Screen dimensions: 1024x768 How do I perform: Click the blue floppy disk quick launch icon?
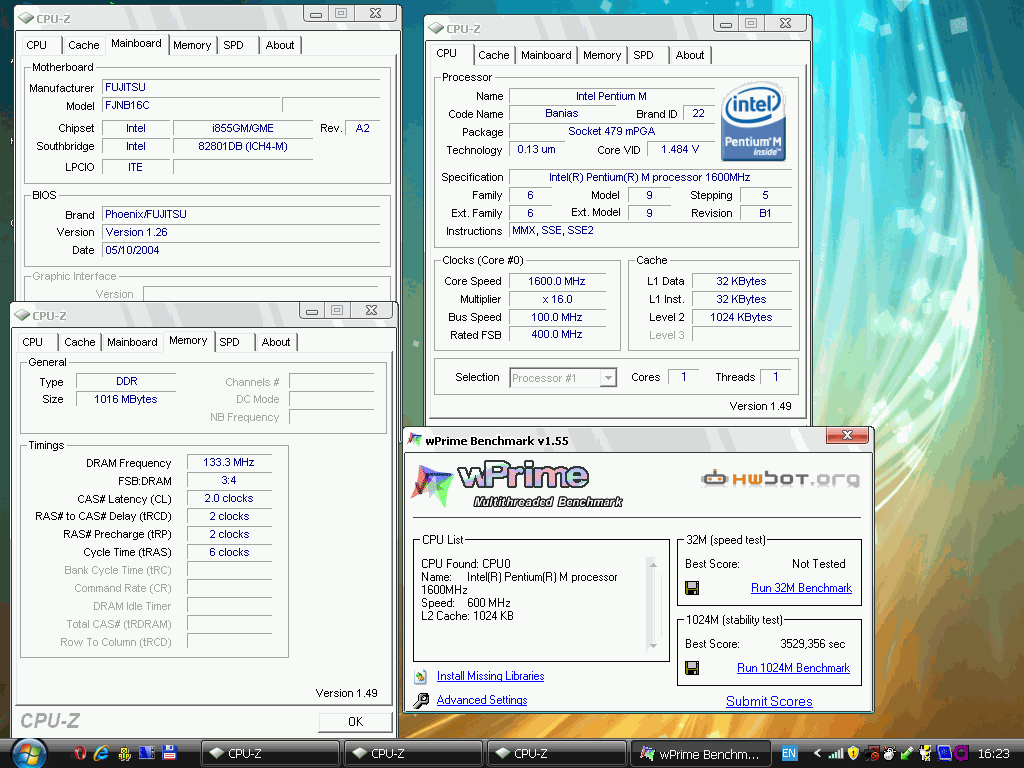tap(170, 752)
